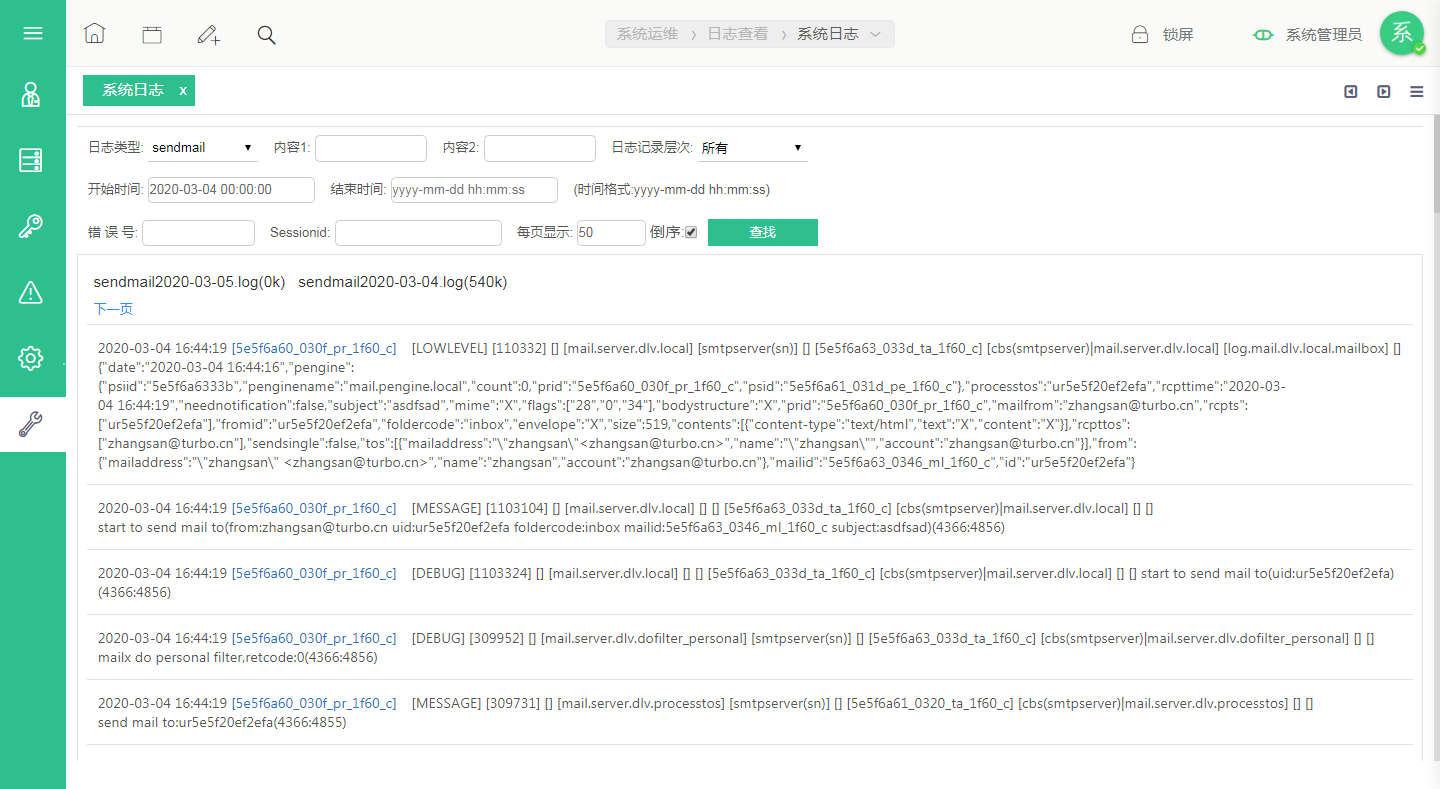Click the 日志查看 breadcrumb item

tap(738, 34)
